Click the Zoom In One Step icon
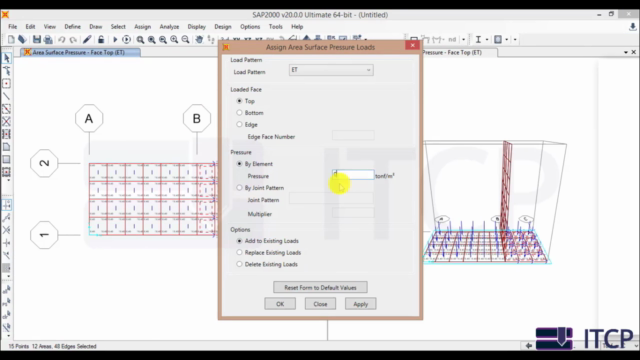 click(x=174, y=40)
